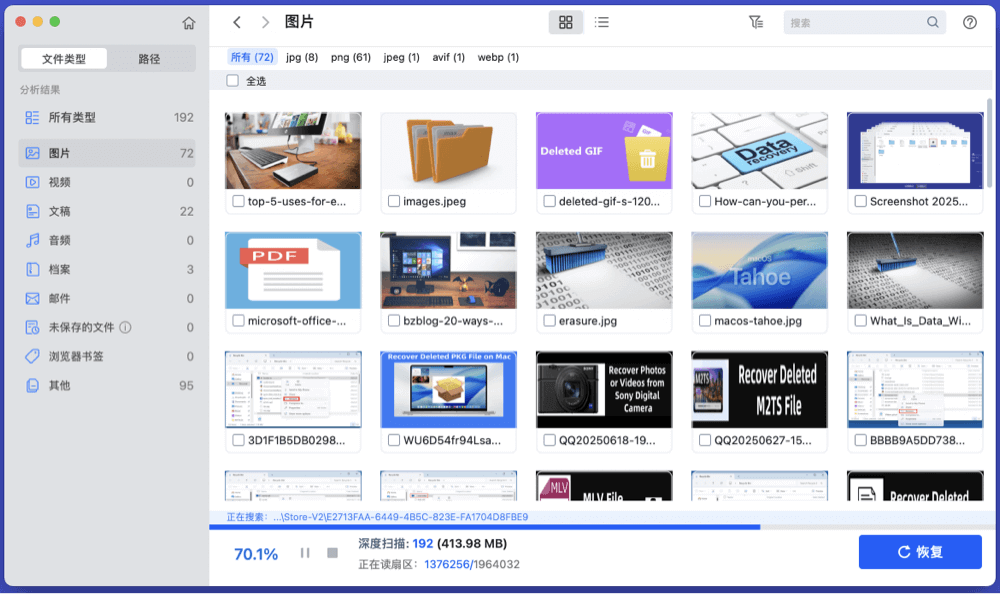This screenshot has height=594, width=1000.
Task: Open the Path tab
Action: [149, 59]
